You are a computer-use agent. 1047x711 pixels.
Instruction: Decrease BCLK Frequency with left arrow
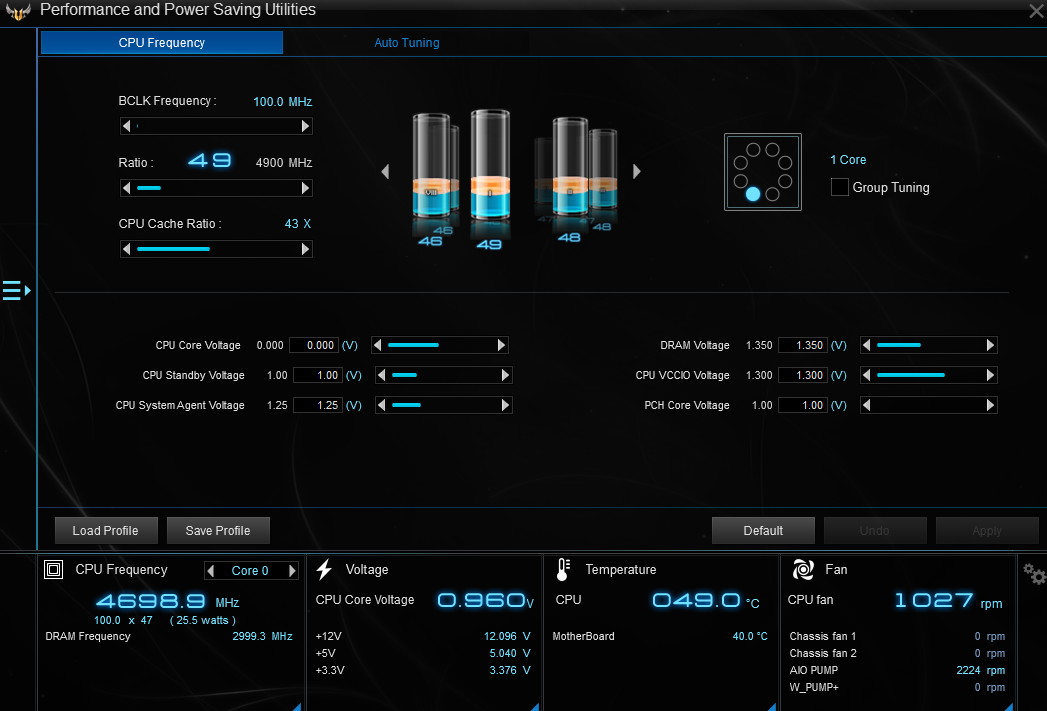(x=126, y=126)
